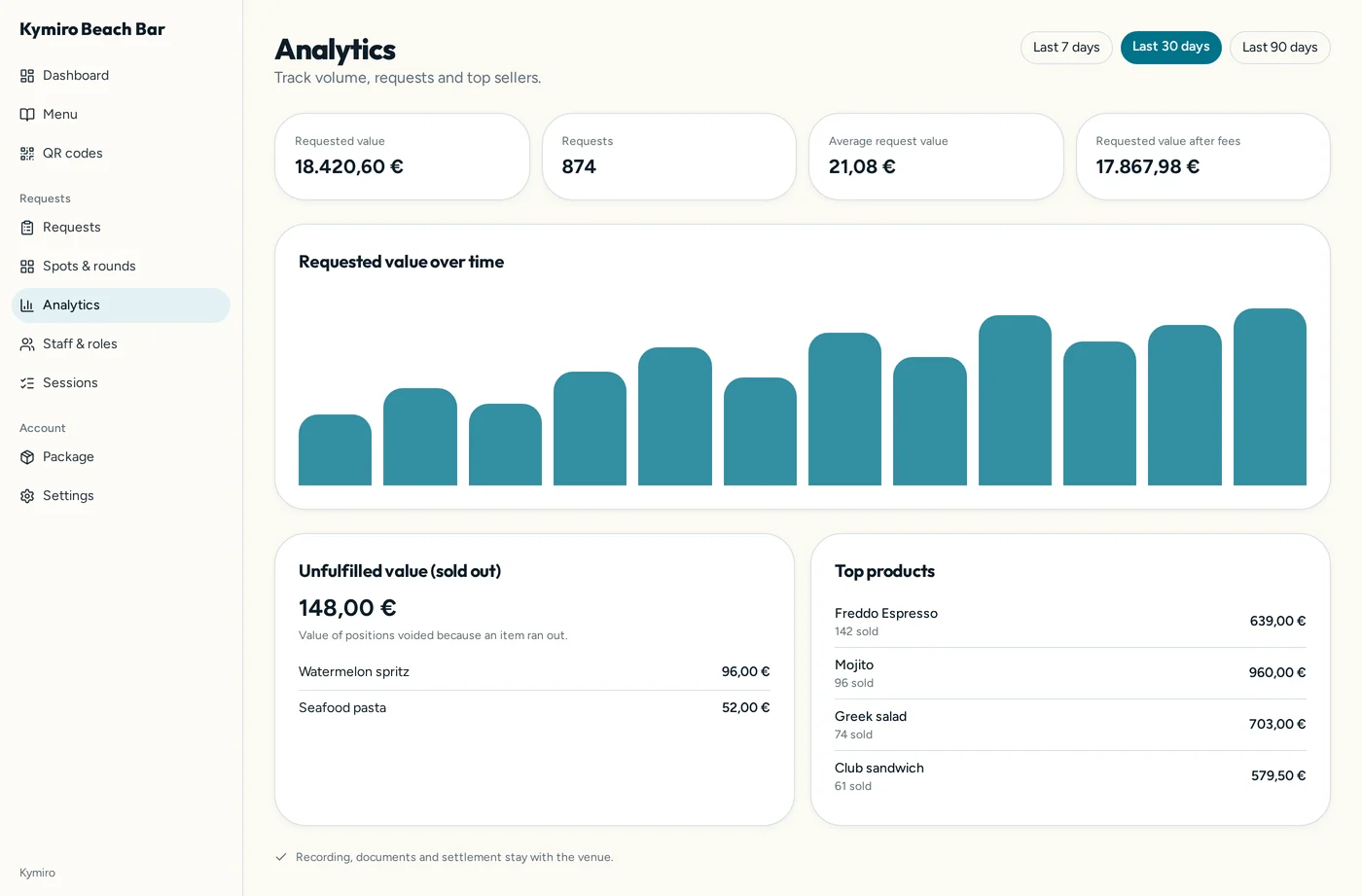The image size is (1362, 896).
Task: Click the Analytics bar chart icon
Action: click(x=27, y=305)
